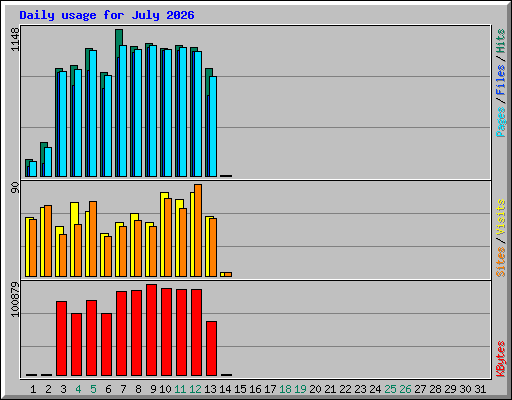Viewport: 512px width, 400px height.
Task: Click day 3 on the x-axis
Action: pos(63,389)
